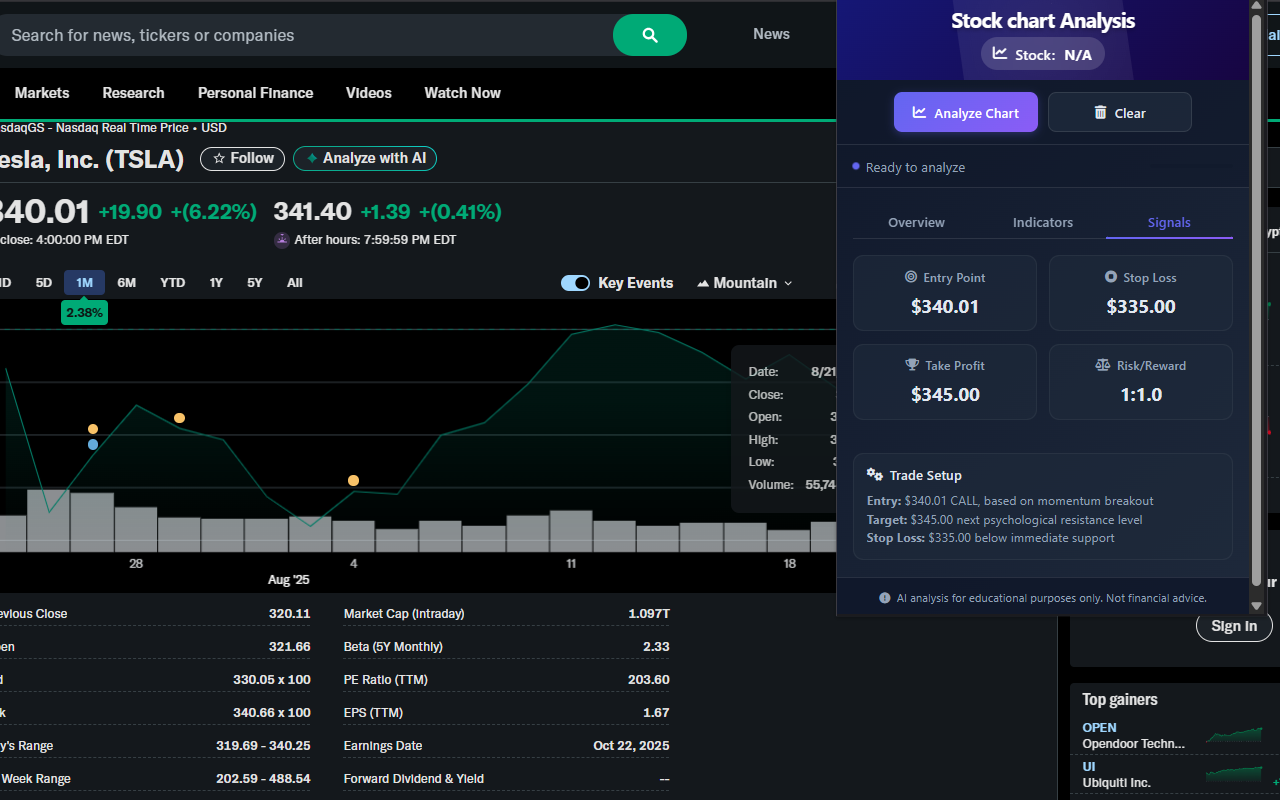Switch to the Signals tab

(x=1169, y=222)
